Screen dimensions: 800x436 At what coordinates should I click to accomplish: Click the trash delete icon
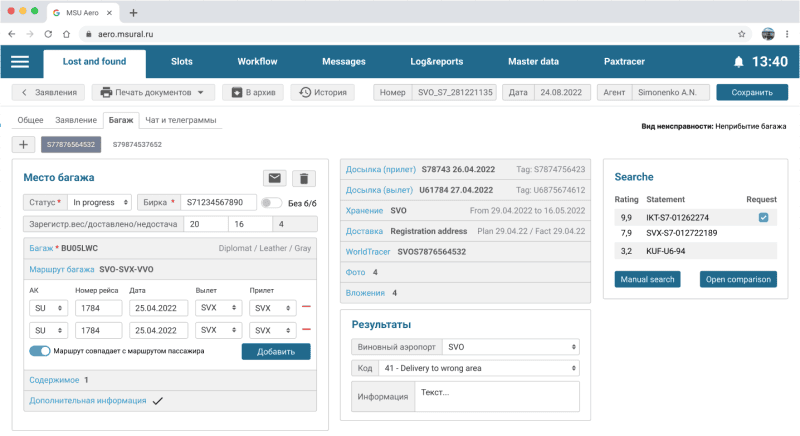(305, 178)
